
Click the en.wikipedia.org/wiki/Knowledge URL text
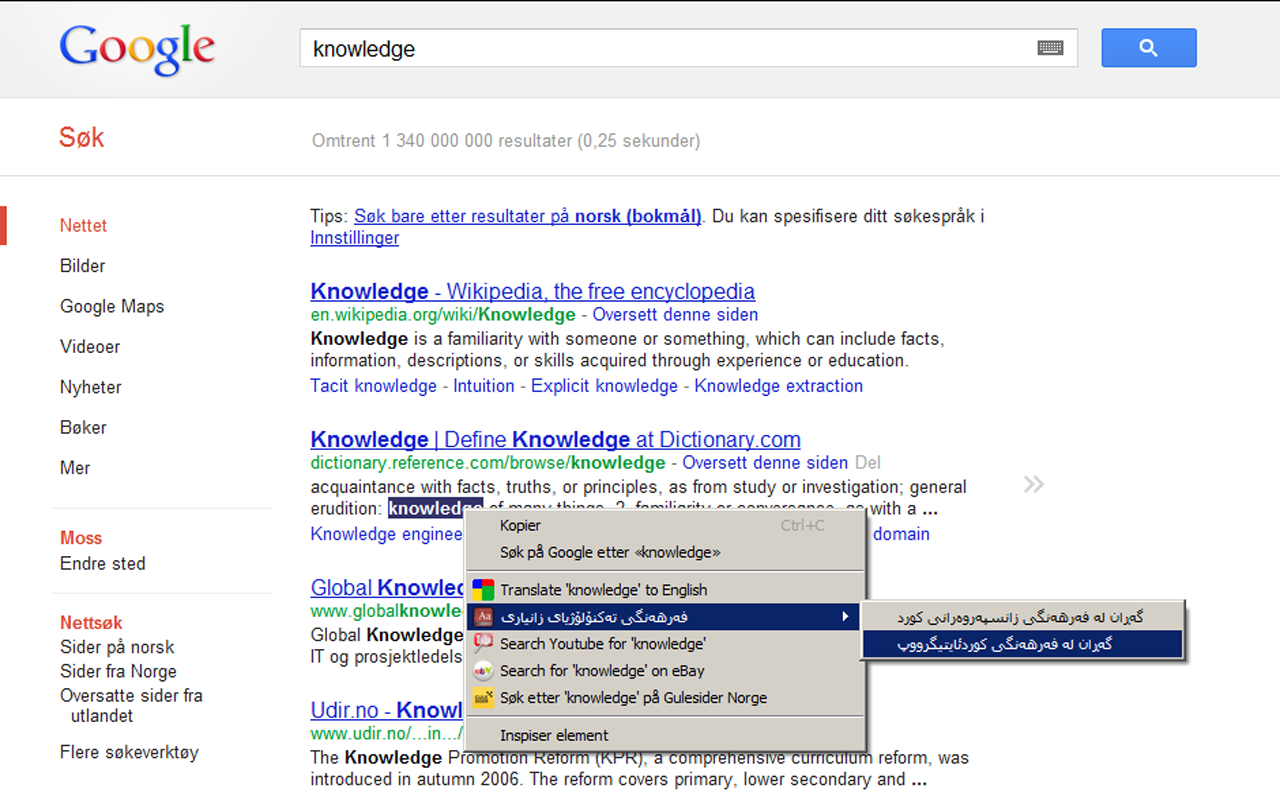(x=442, y=315)
